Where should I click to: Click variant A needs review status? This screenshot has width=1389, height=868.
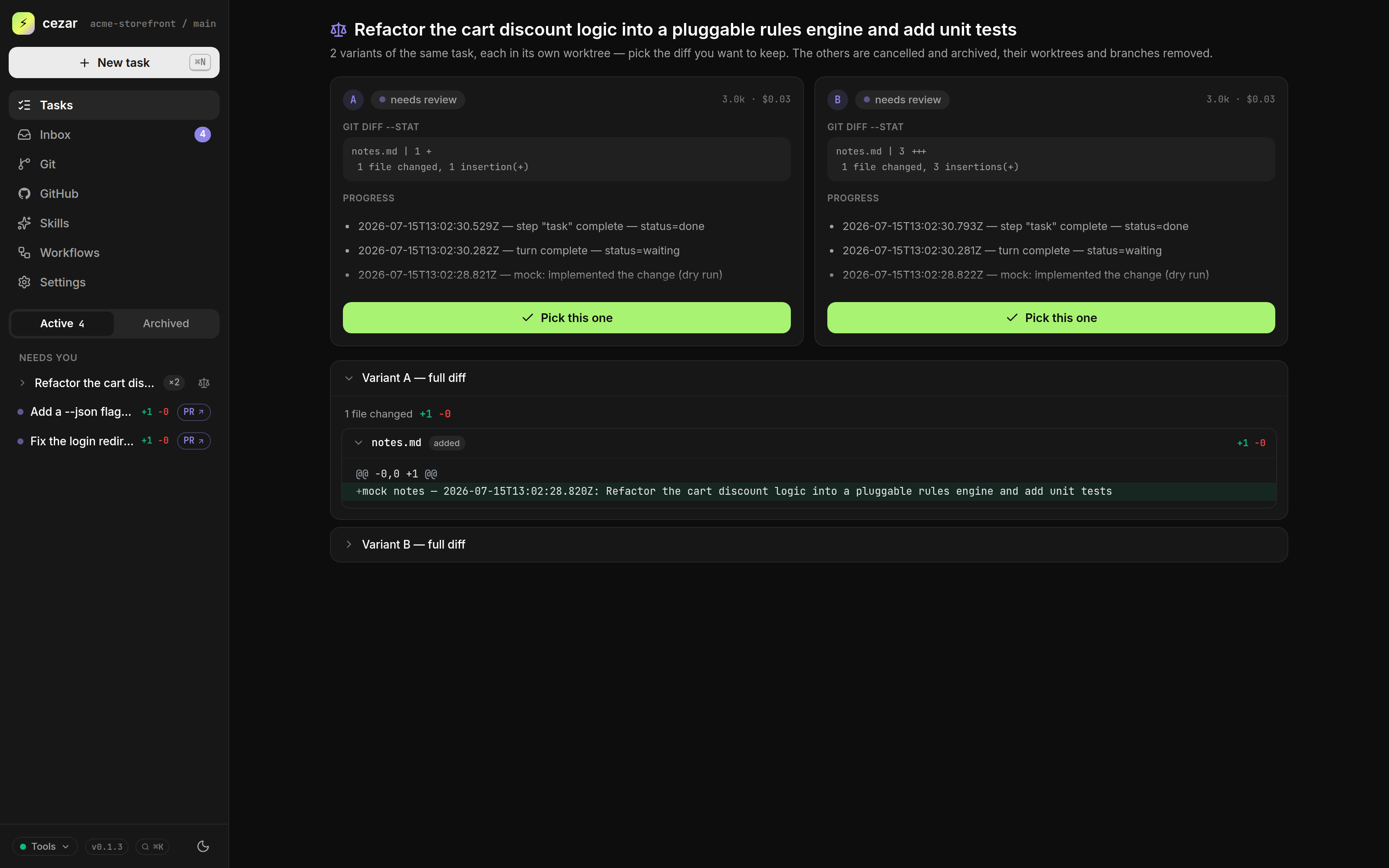(x=418, y=100)
